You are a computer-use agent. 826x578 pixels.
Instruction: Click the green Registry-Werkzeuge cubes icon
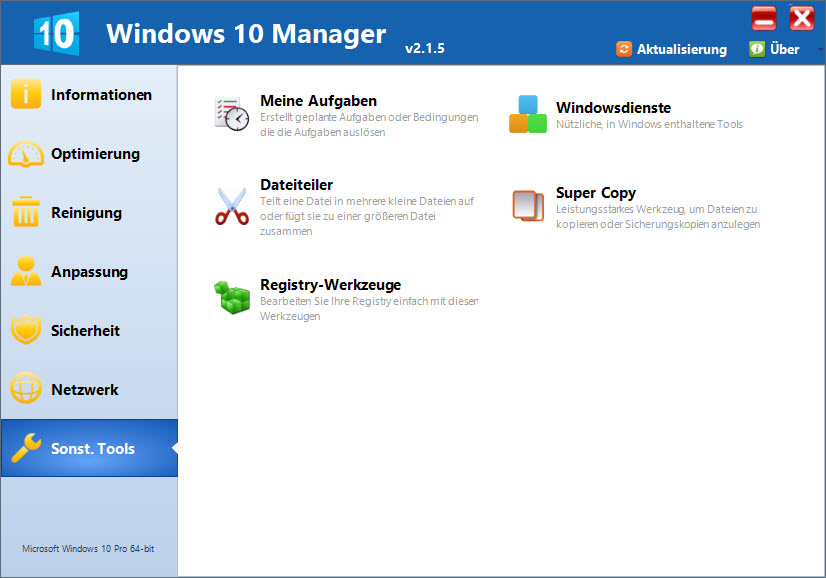[232, 297]
